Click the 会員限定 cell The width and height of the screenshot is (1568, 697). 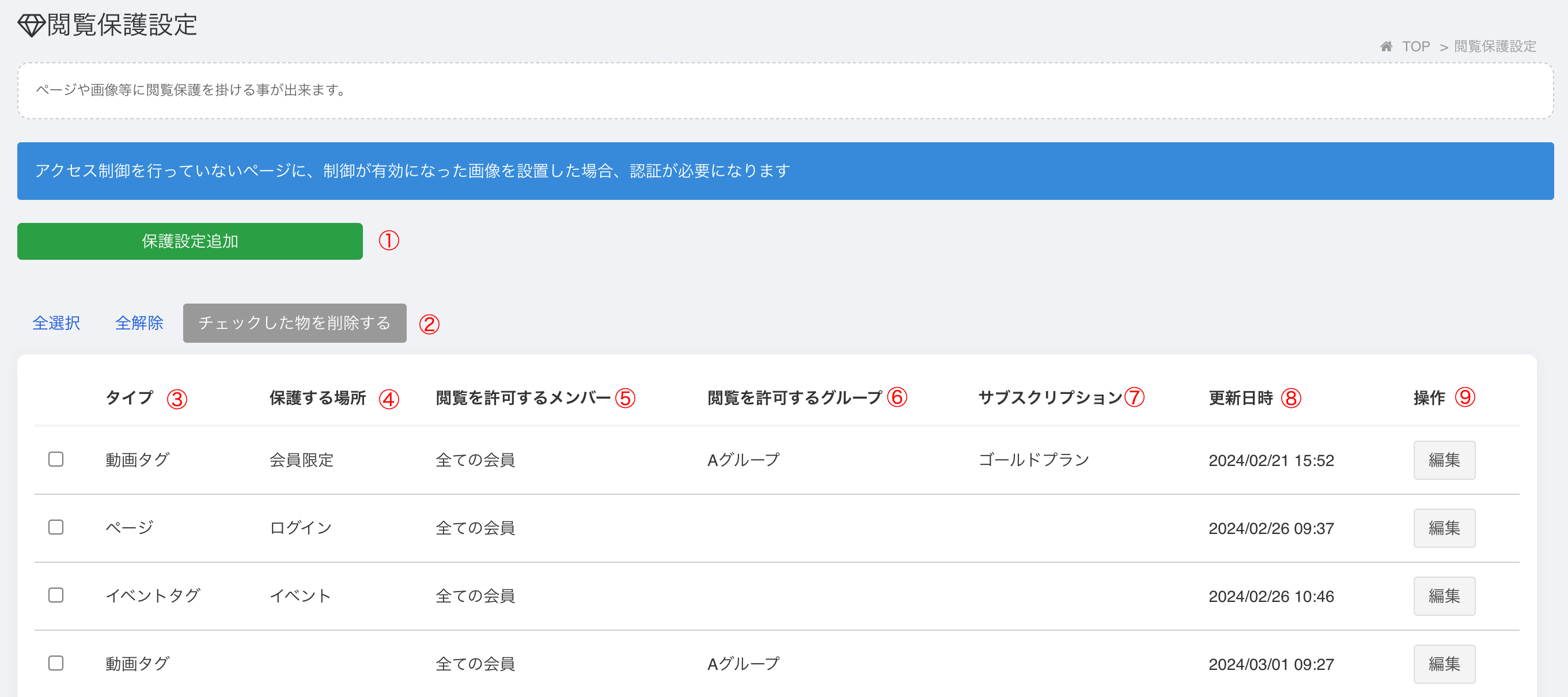point(302,460)
